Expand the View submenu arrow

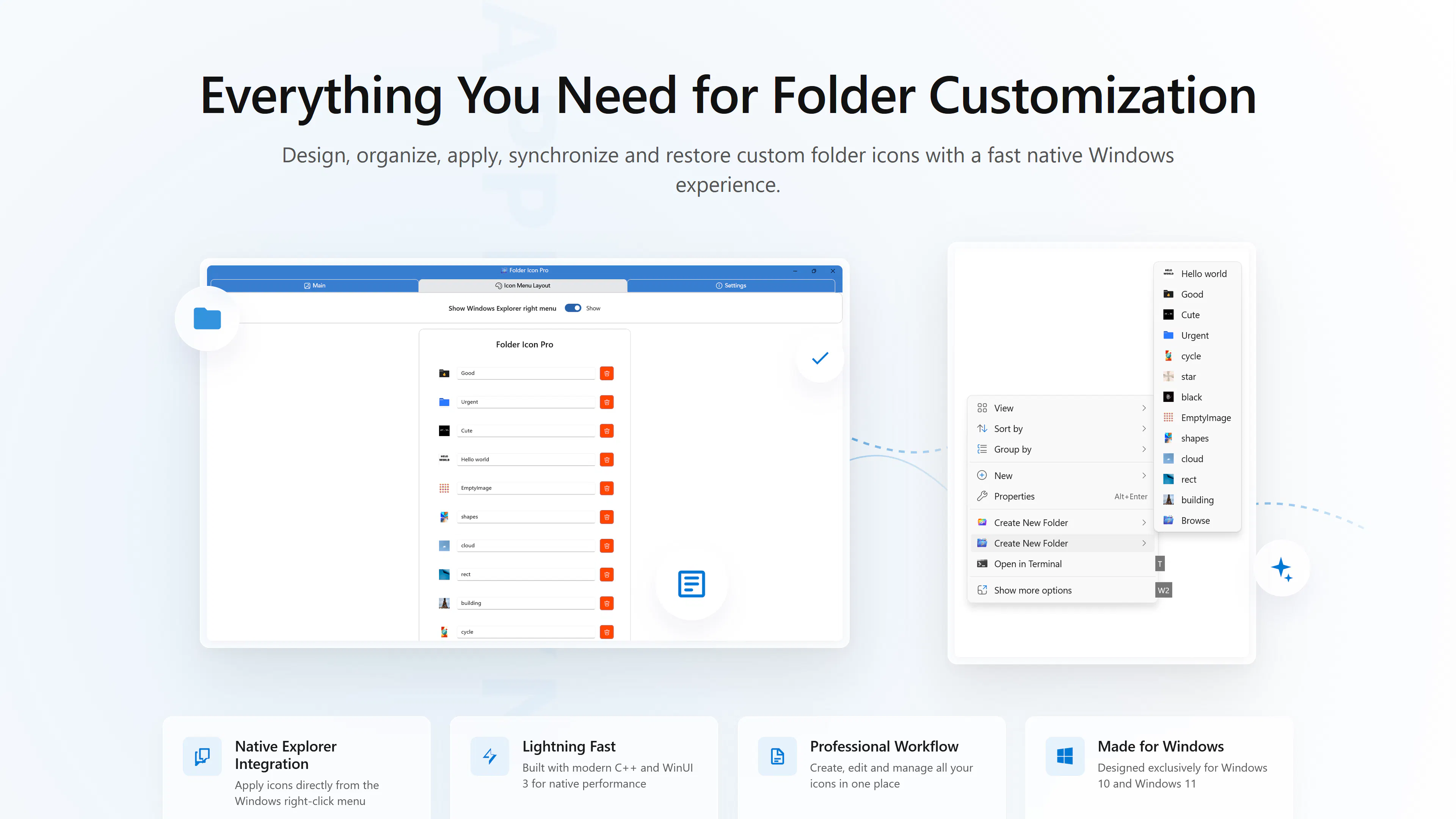(1144, 408)
